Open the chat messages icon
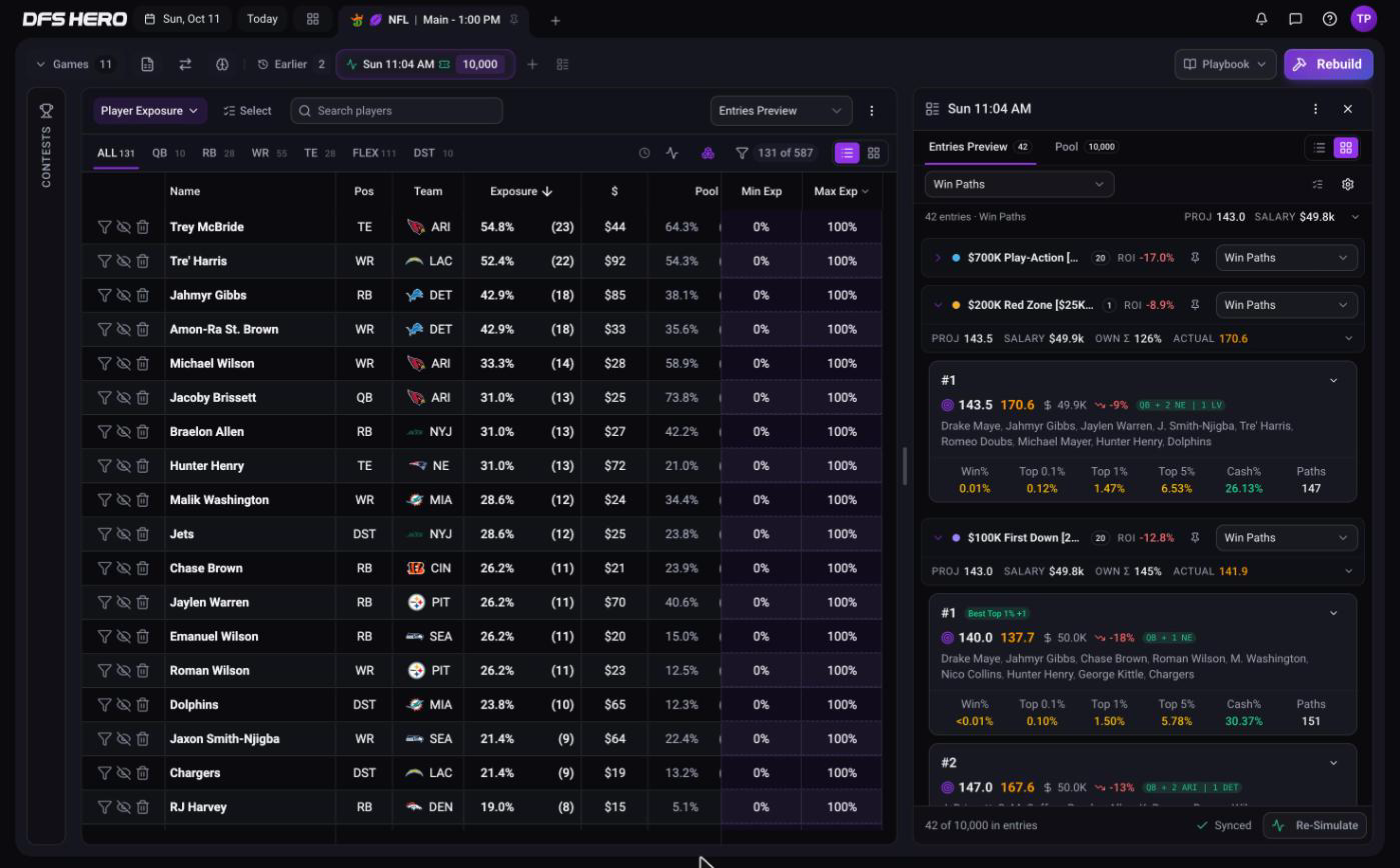 [1295, 19]
